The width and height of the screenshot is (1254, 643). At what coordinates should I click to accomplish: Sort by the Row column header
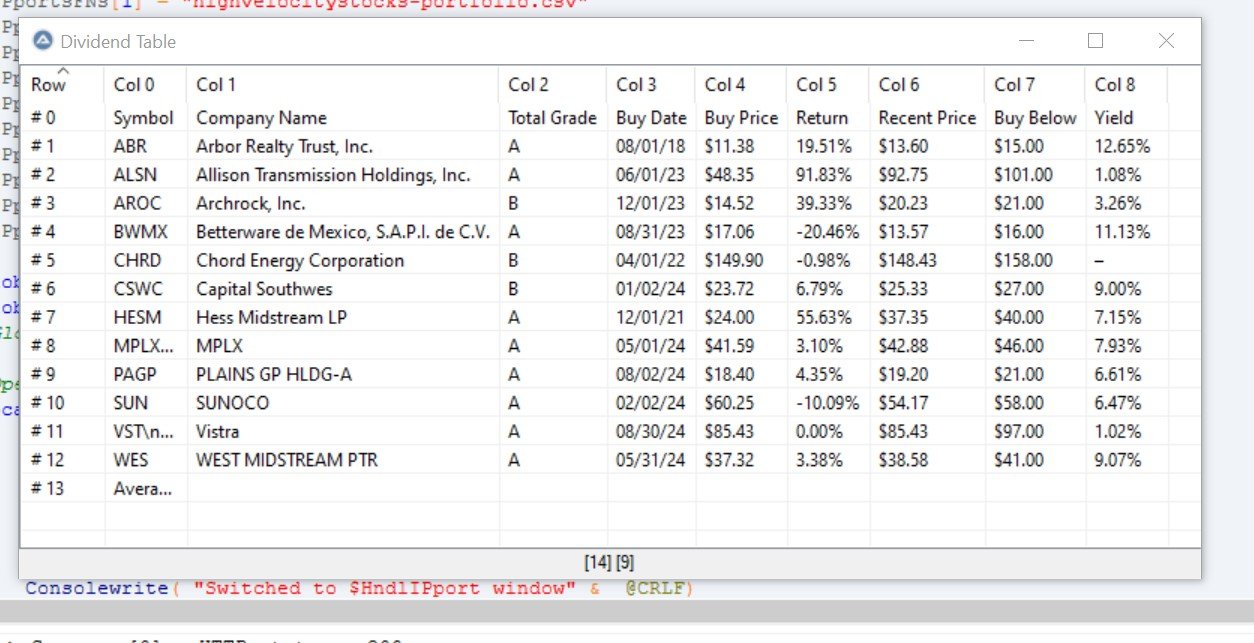click(62, 84)
